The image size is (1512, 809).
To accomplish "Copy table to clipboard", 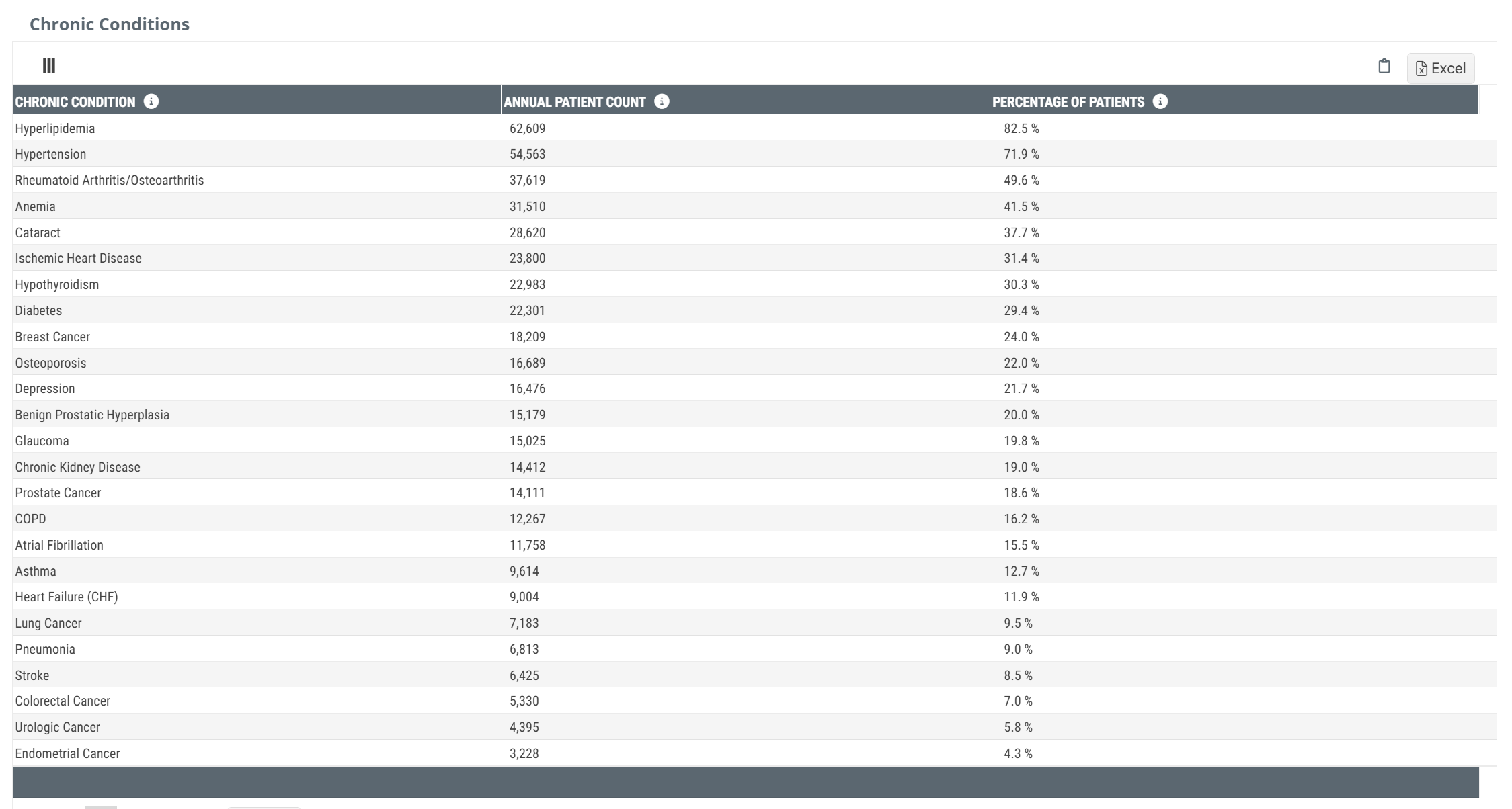I will 1384,67.
